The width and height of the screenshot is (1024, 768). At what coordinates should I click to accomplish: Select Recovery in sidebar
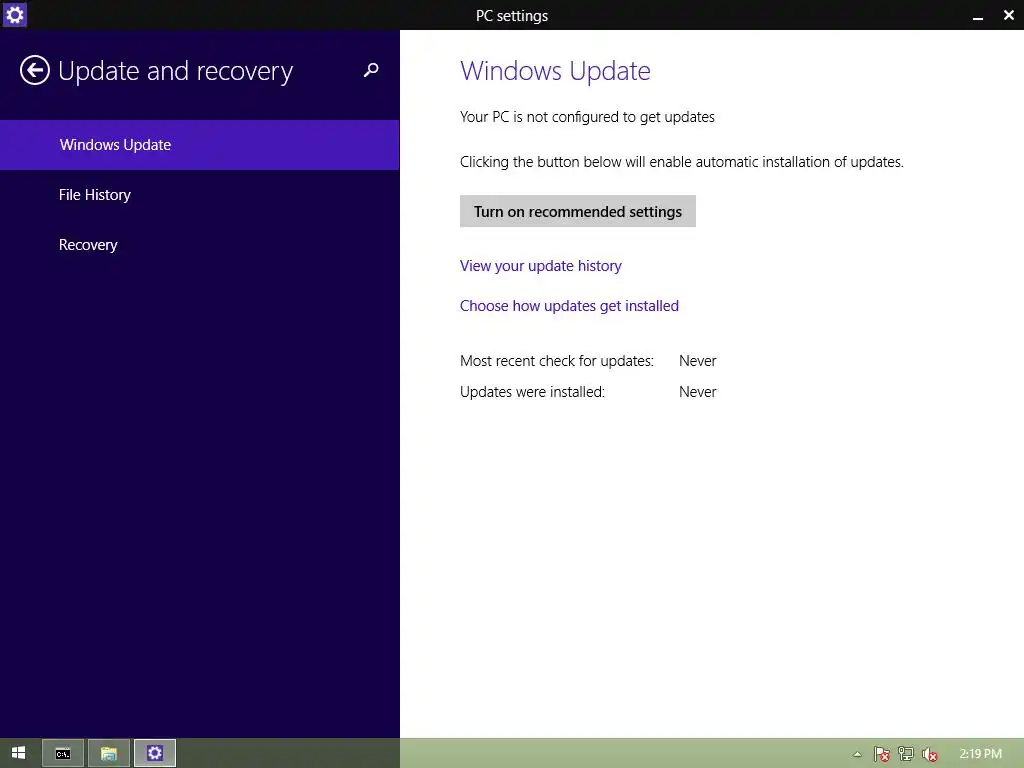[x=199, y=245]
